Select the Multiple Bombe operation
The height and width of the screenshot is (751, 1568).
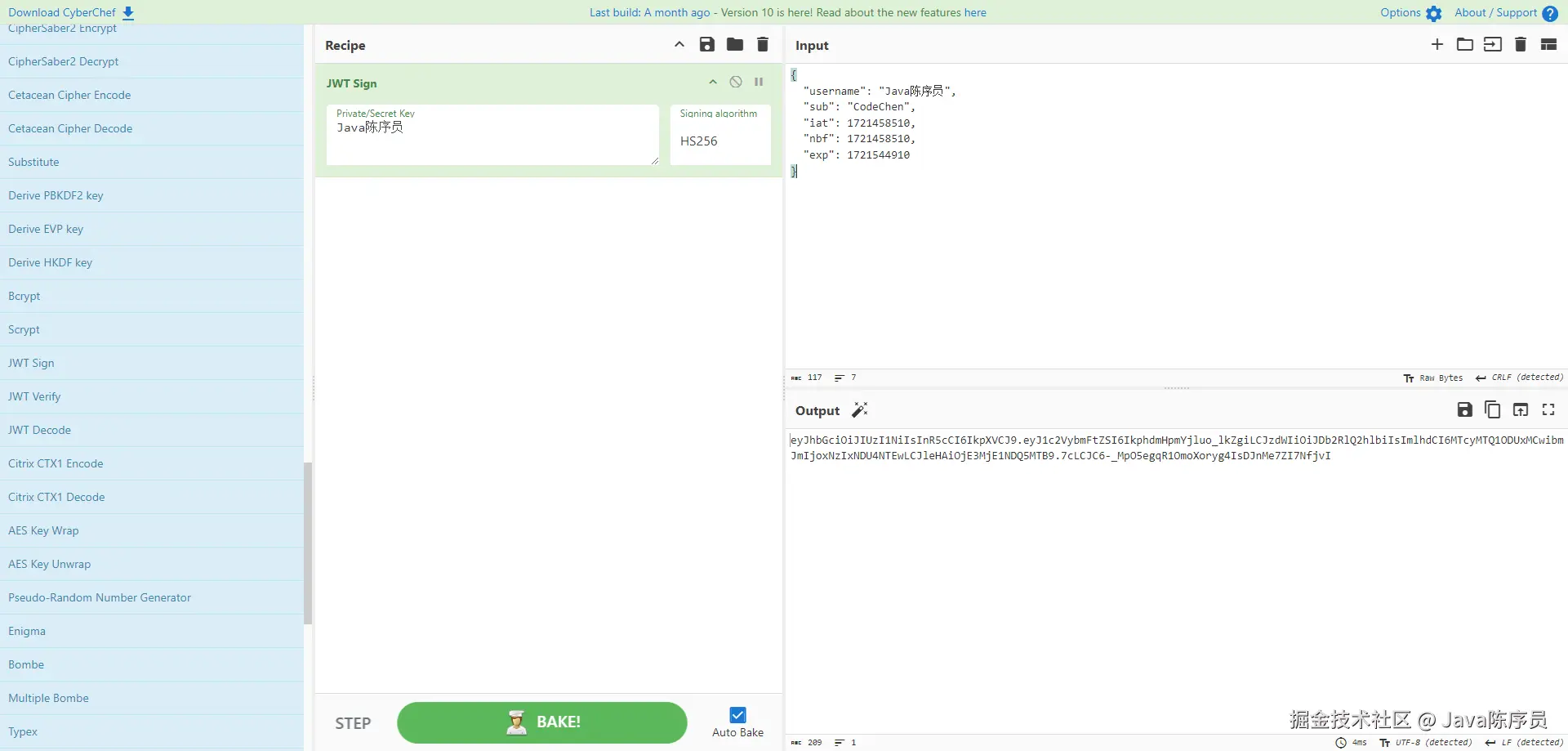pos(151,698)
